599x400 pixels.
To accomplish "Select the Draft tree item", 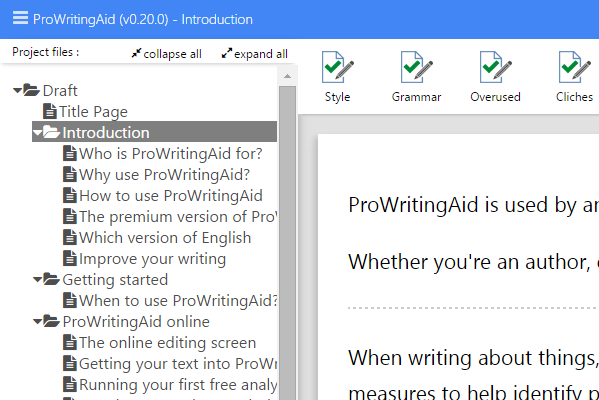I will [60, 91].
